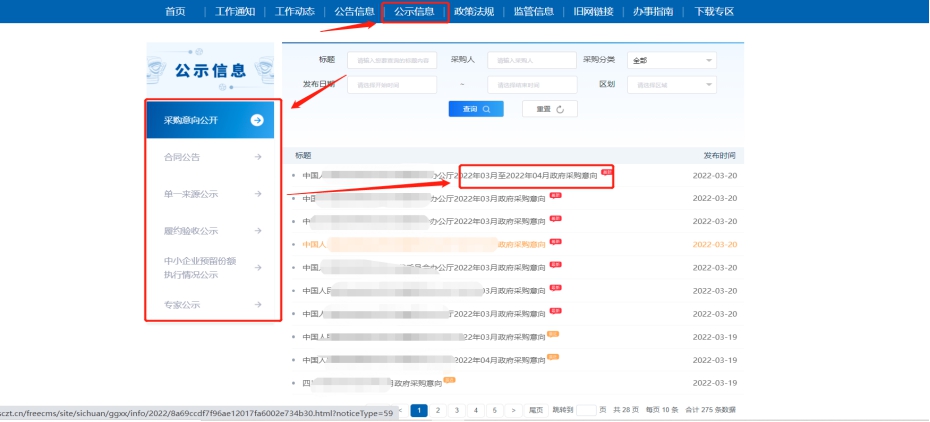The height and width of the screenshot is (422, 930).
Task: Click the arrow icon beside 中小企业预留份额执行情况公示
Action: pyautogui.click(x=258, y=268)
